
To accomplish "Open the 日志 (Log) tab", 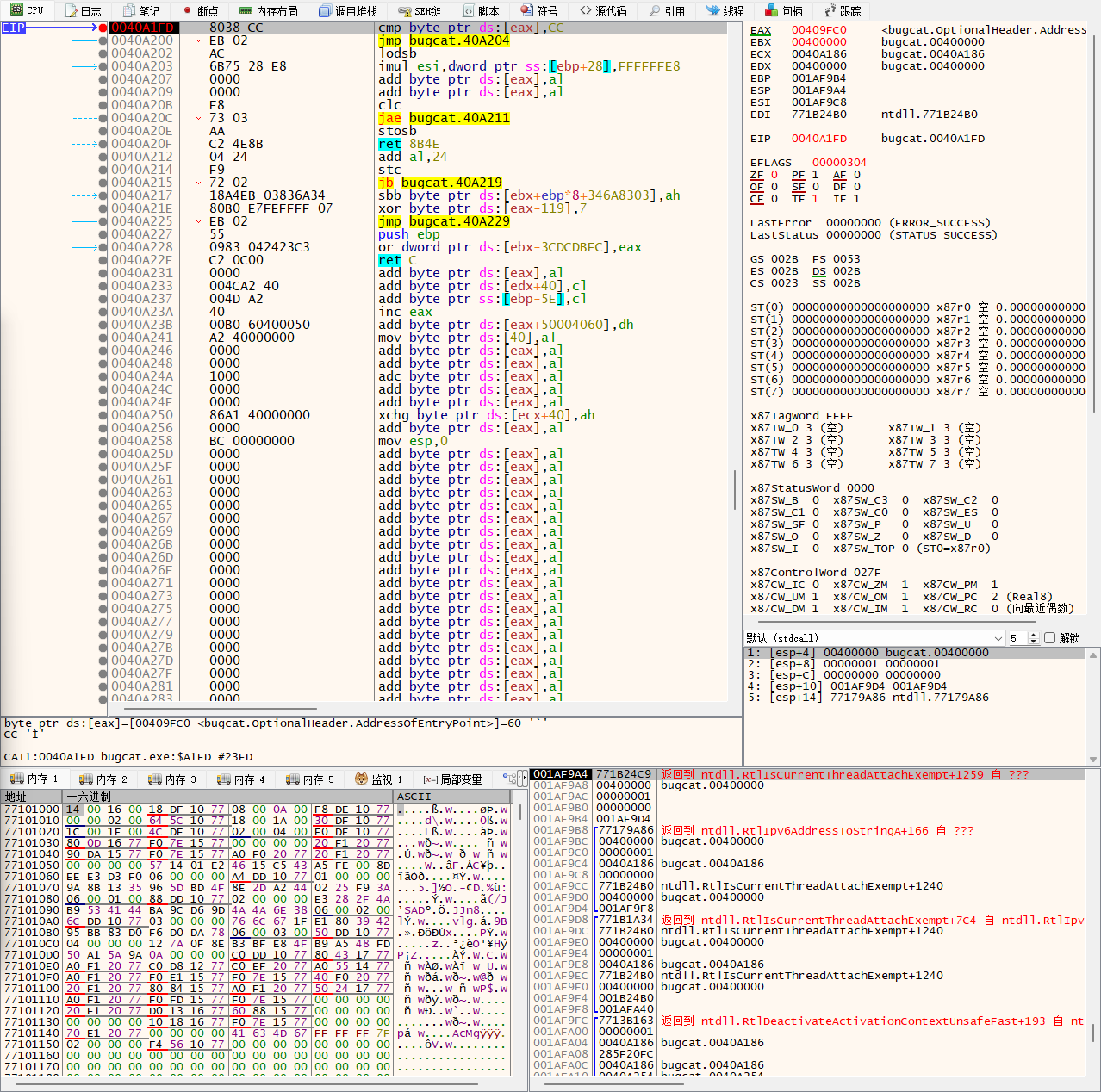I will [x=84, y=10].
